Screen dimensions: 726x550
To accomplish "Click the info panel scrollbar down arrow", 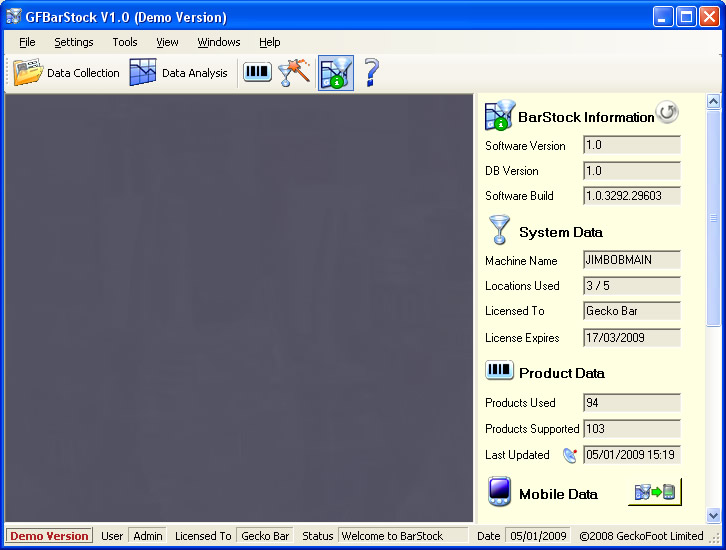I will (x=713, y=515).
